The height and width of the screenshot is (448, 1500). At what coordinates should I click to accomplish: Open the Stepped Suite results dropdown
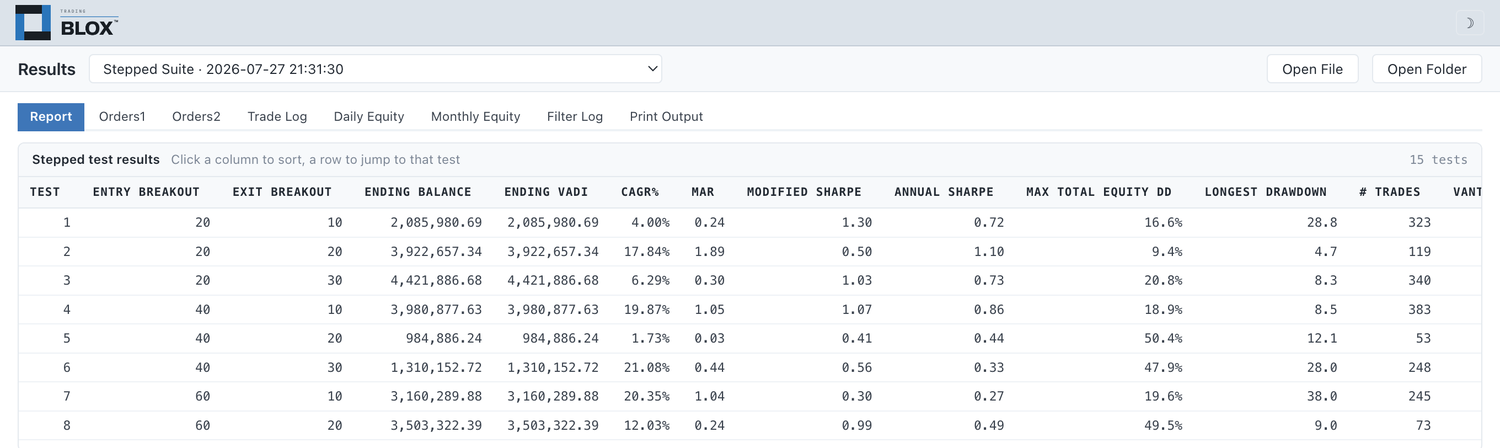click(x=375, y=69)
